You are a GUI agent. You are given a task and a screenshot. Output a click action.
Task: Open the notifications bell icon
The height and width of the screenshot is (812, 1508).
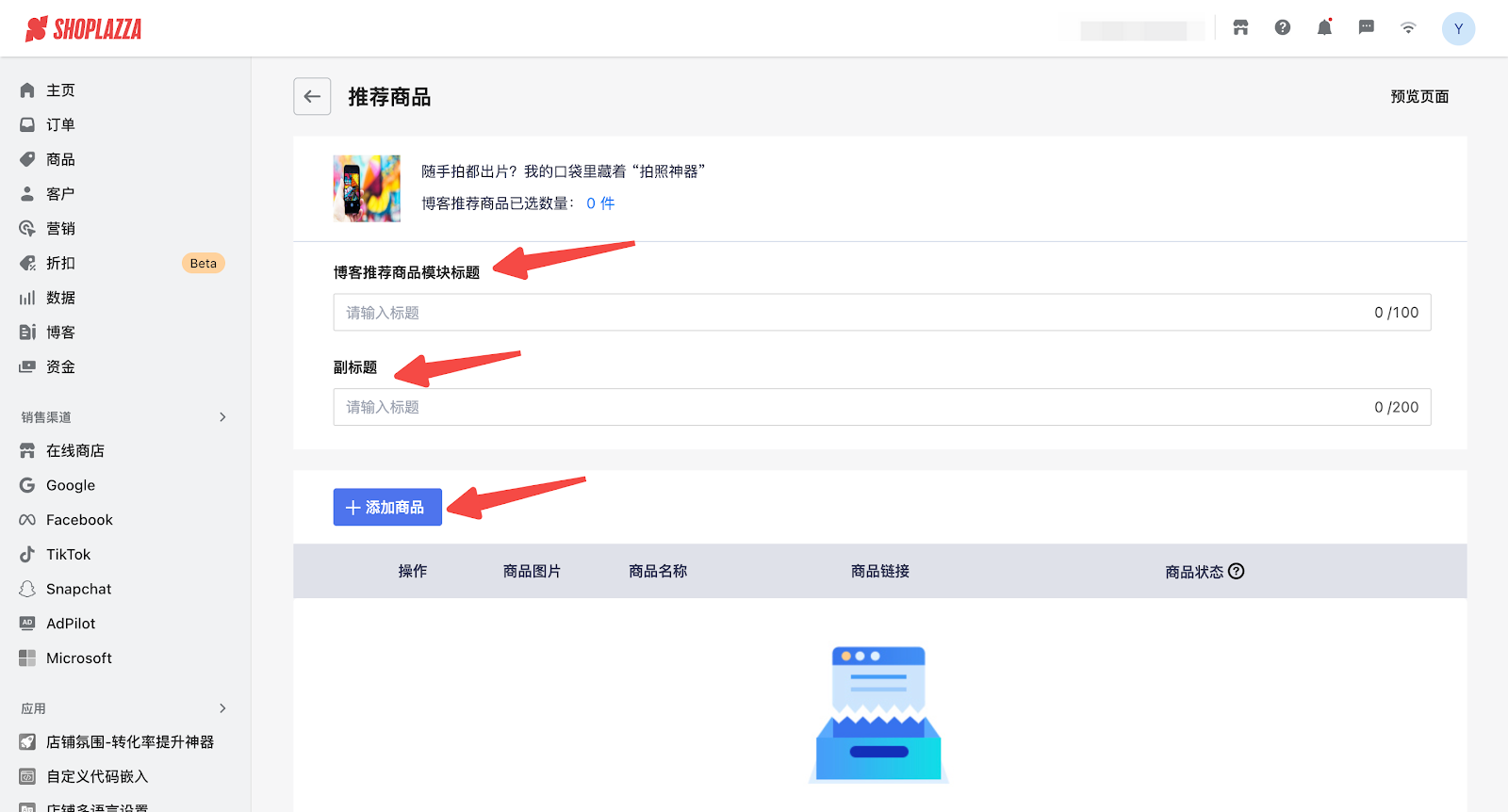(1324, 28)
